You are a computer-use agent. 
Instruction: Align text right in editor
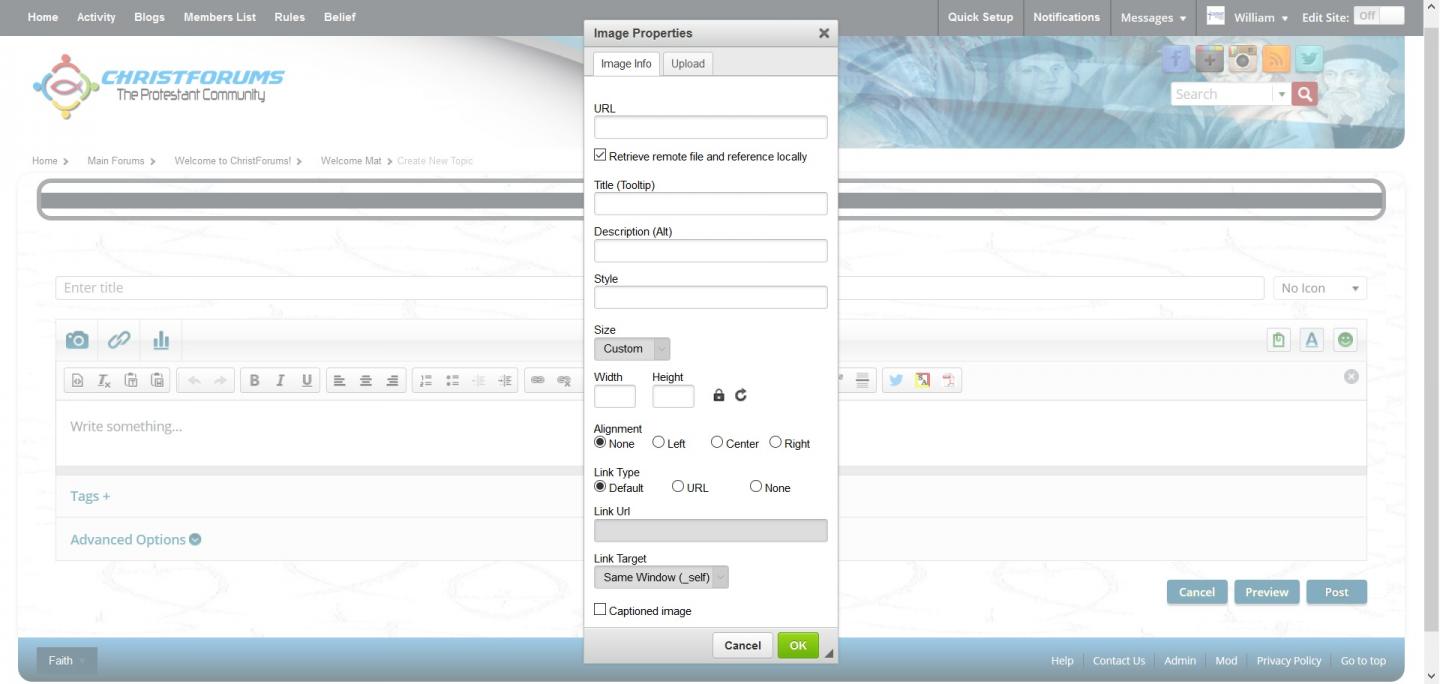click(x=392, y=380)
